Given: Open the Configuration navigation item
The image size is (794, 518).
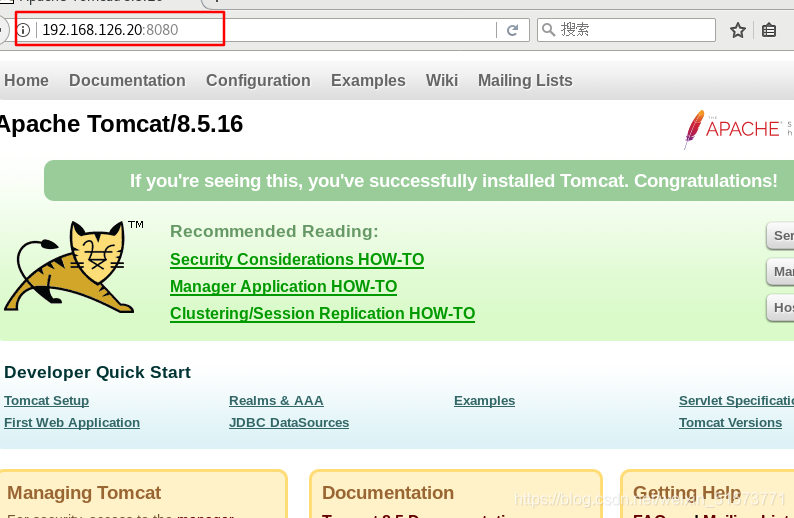Looking at the screenshot, I should click(258, 81).
